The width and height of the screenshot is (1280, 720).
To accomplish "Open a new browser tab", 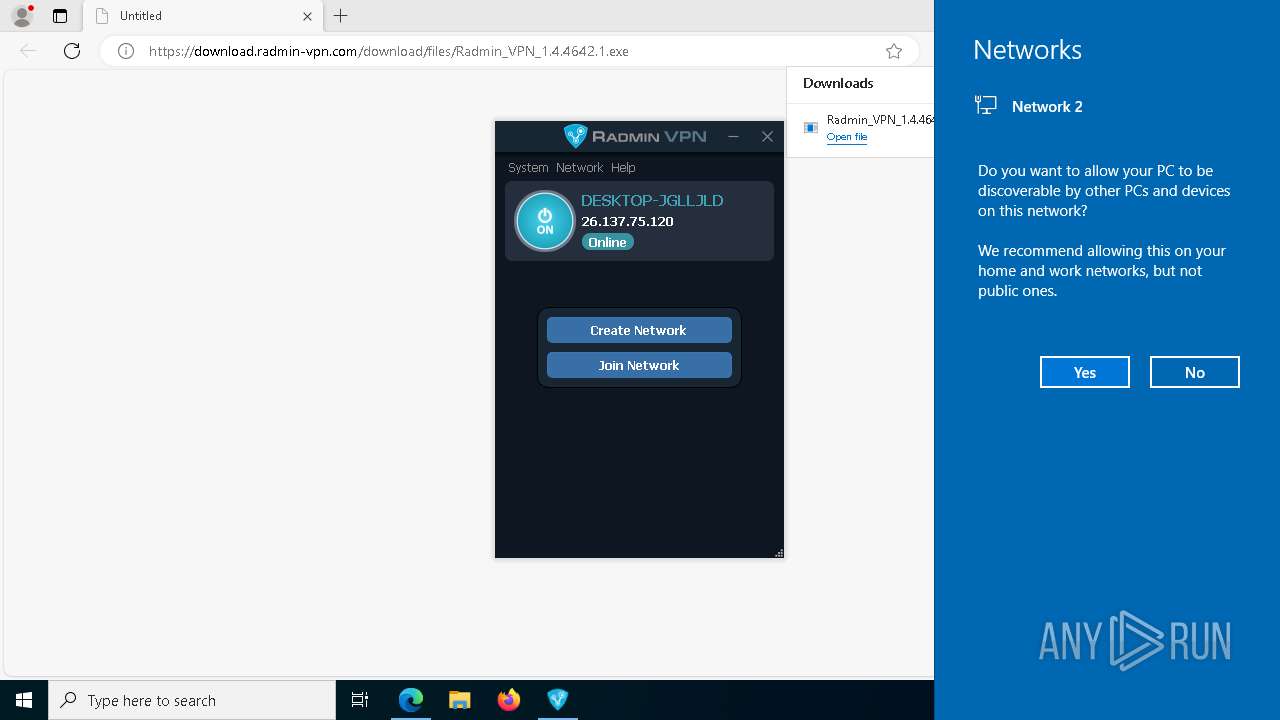I will point(341,16).
